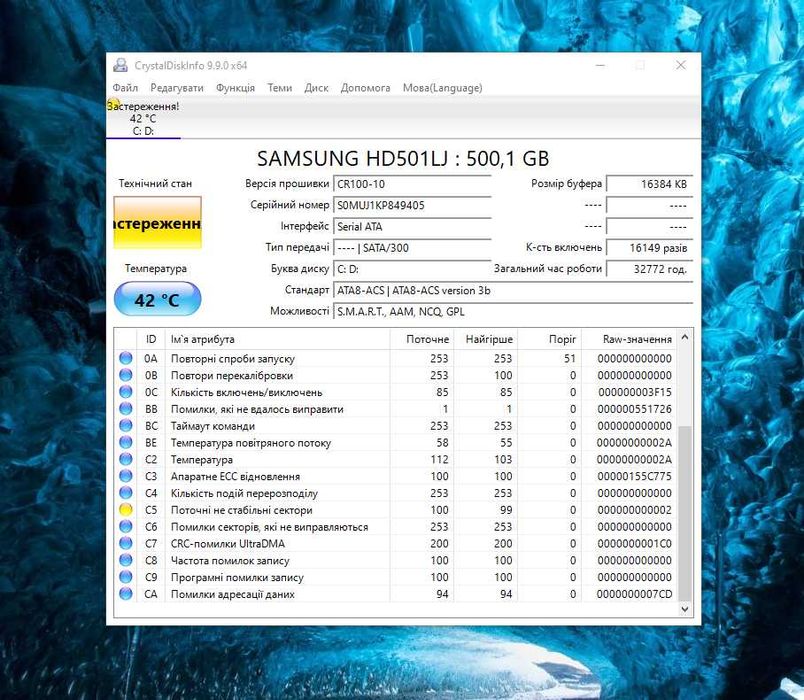
Task: Click the yellow warning icon beside Застереження
Action: point(113,105)
